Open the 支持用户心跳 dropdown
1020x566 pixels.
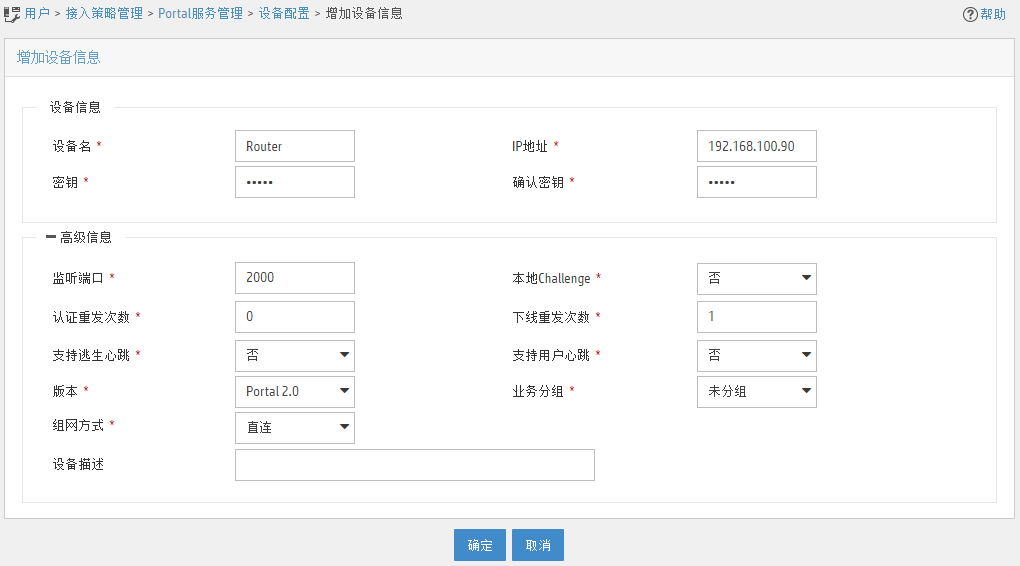click(756, 355)
